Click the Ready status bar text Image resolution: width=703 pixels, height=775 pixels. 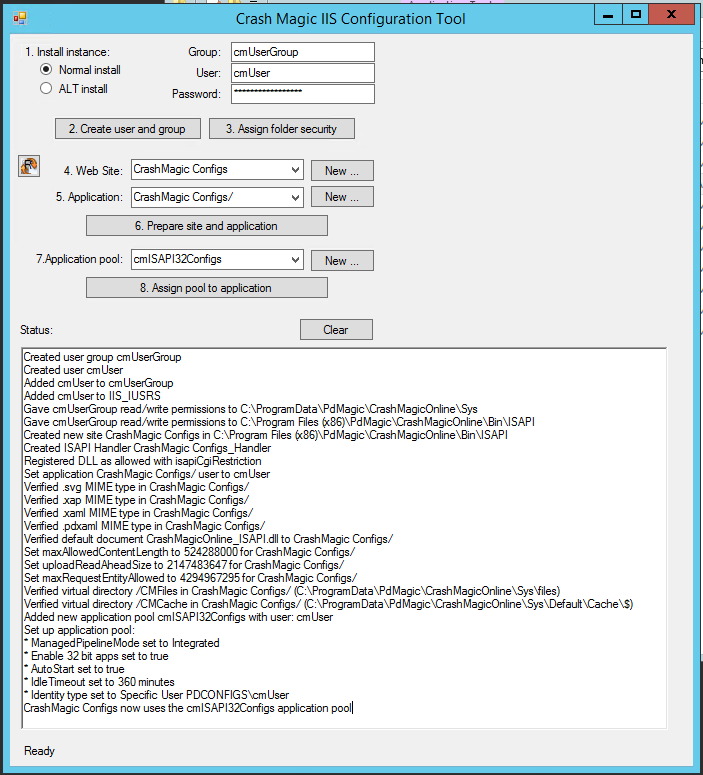40,751
